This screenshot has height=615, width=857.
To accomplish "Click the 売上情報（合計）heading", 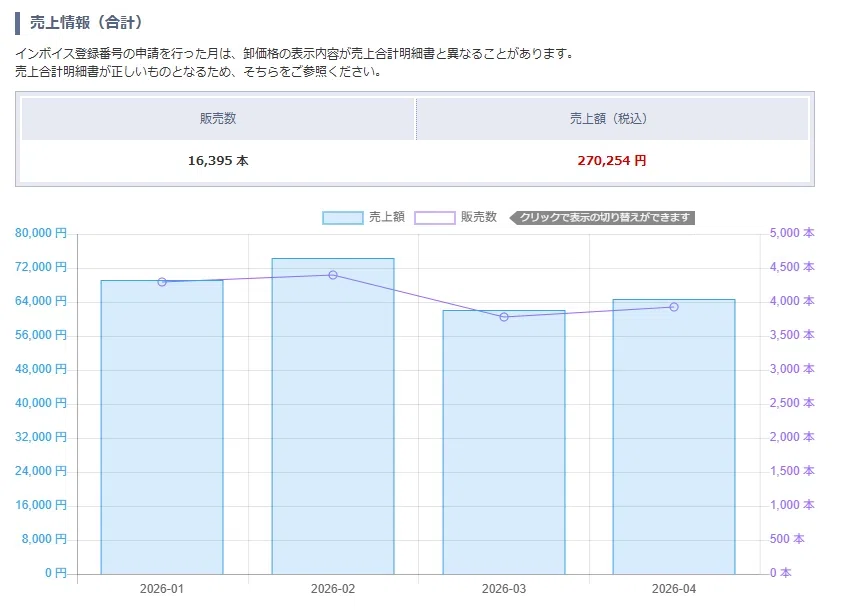I will click(x=86, y=22).
